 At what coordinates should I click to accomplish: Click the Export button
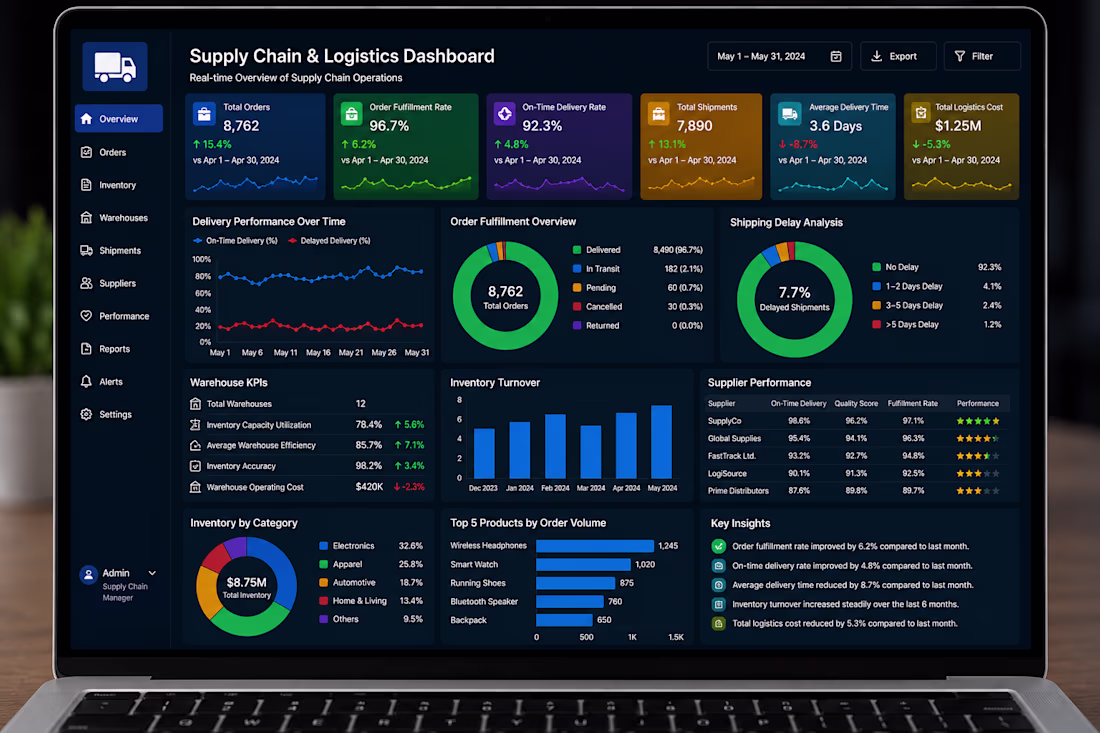coord(898,56)
